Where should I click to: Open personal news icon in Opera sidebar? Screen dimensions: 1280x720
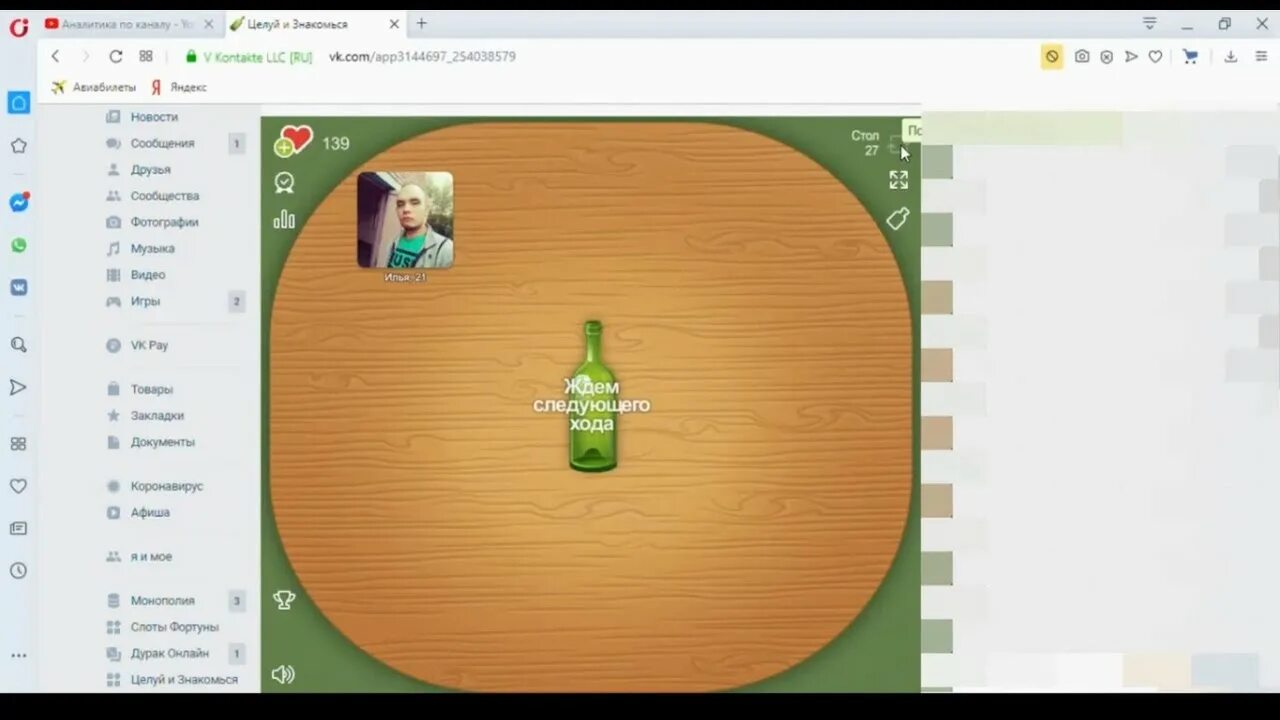coord(18,528)
